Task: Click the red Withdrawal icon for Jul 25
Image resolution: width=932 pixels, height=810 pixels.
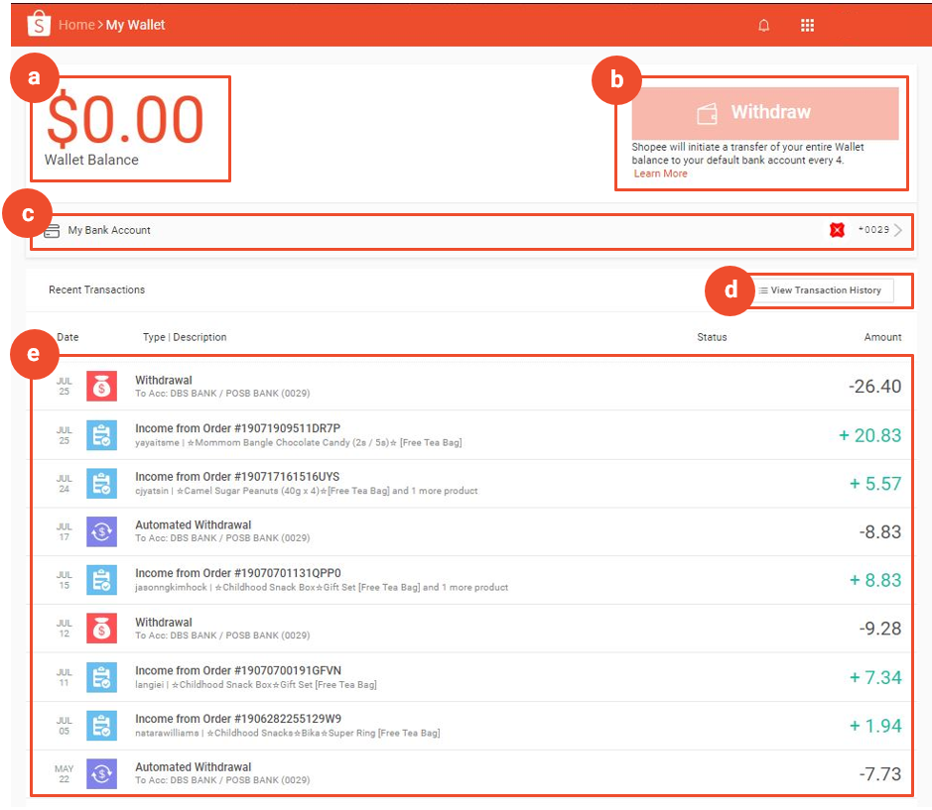Action: [x=101, y=386]
